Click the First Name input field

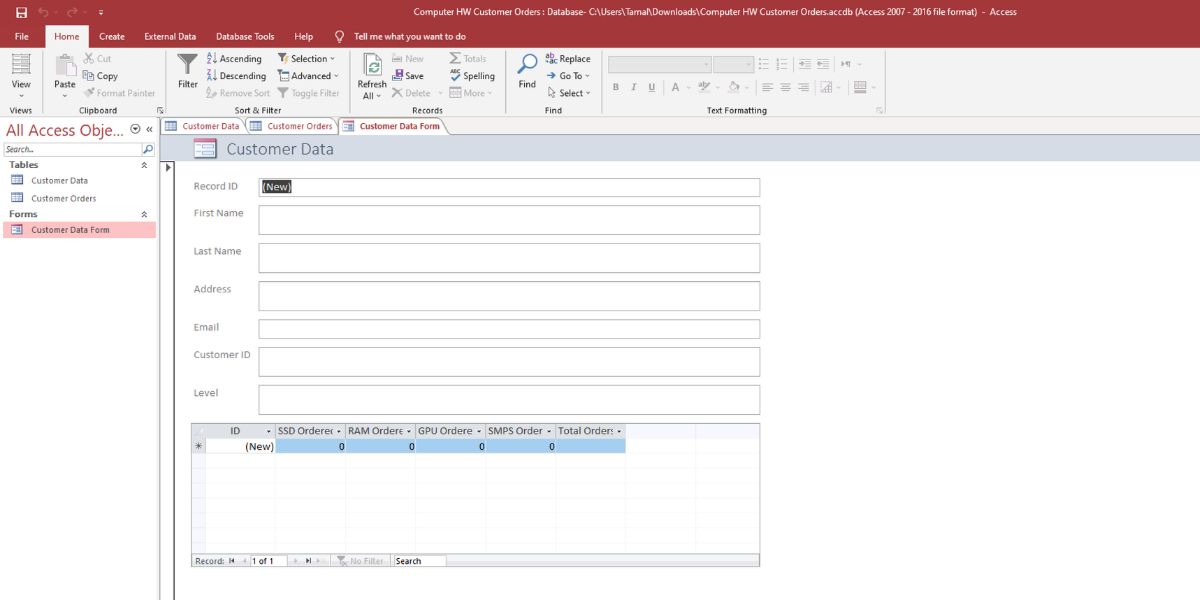[x=508, y=220]
